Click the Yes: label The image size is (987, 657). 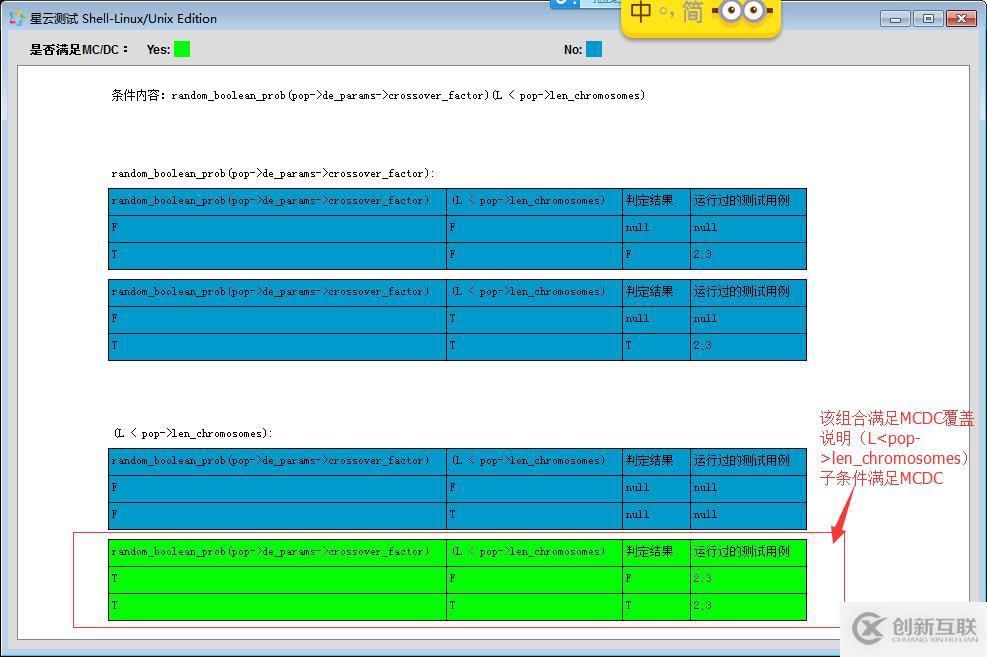click(x=158, y=50)
